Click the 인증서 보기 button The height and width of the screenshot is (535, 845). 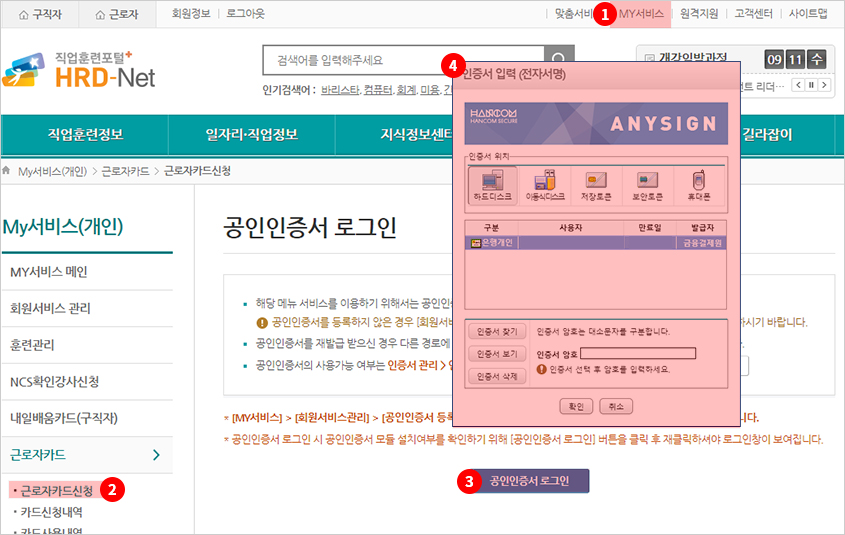[x=497, y=354]
